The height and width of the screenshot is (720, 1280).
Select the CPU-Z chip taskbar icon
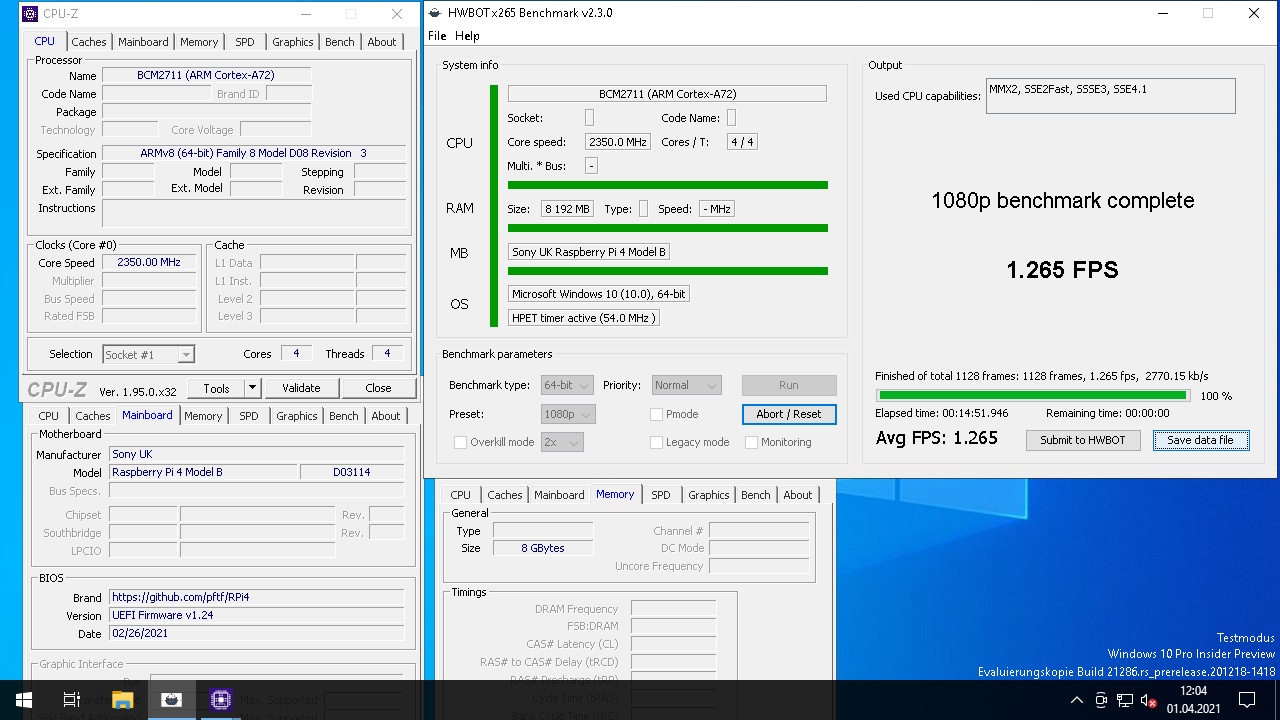point(221,700)
